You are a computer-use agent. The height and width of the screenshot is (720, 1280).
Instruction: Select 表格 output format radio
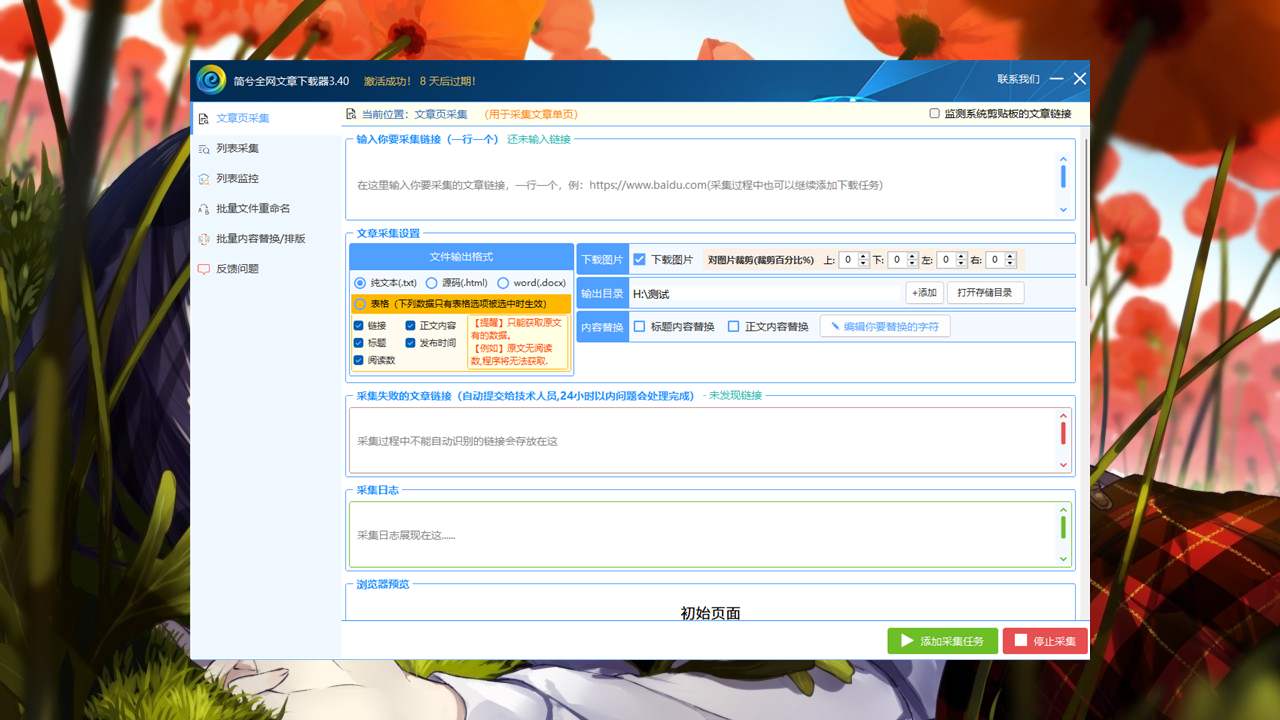(360, 303)
